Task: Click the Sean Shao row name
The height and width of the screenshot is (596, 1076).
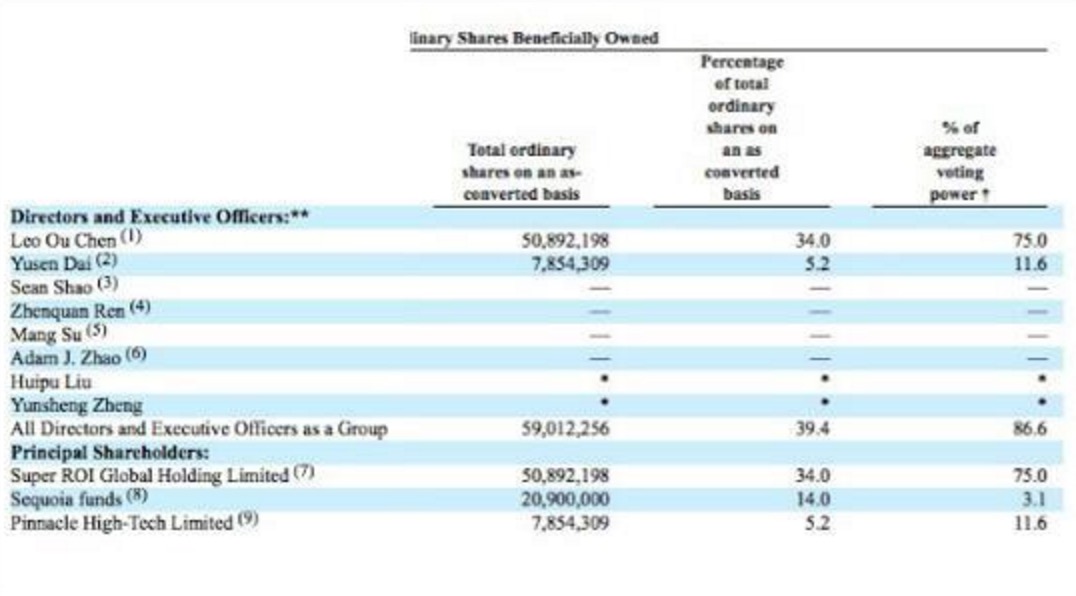Action: [50, 287]
